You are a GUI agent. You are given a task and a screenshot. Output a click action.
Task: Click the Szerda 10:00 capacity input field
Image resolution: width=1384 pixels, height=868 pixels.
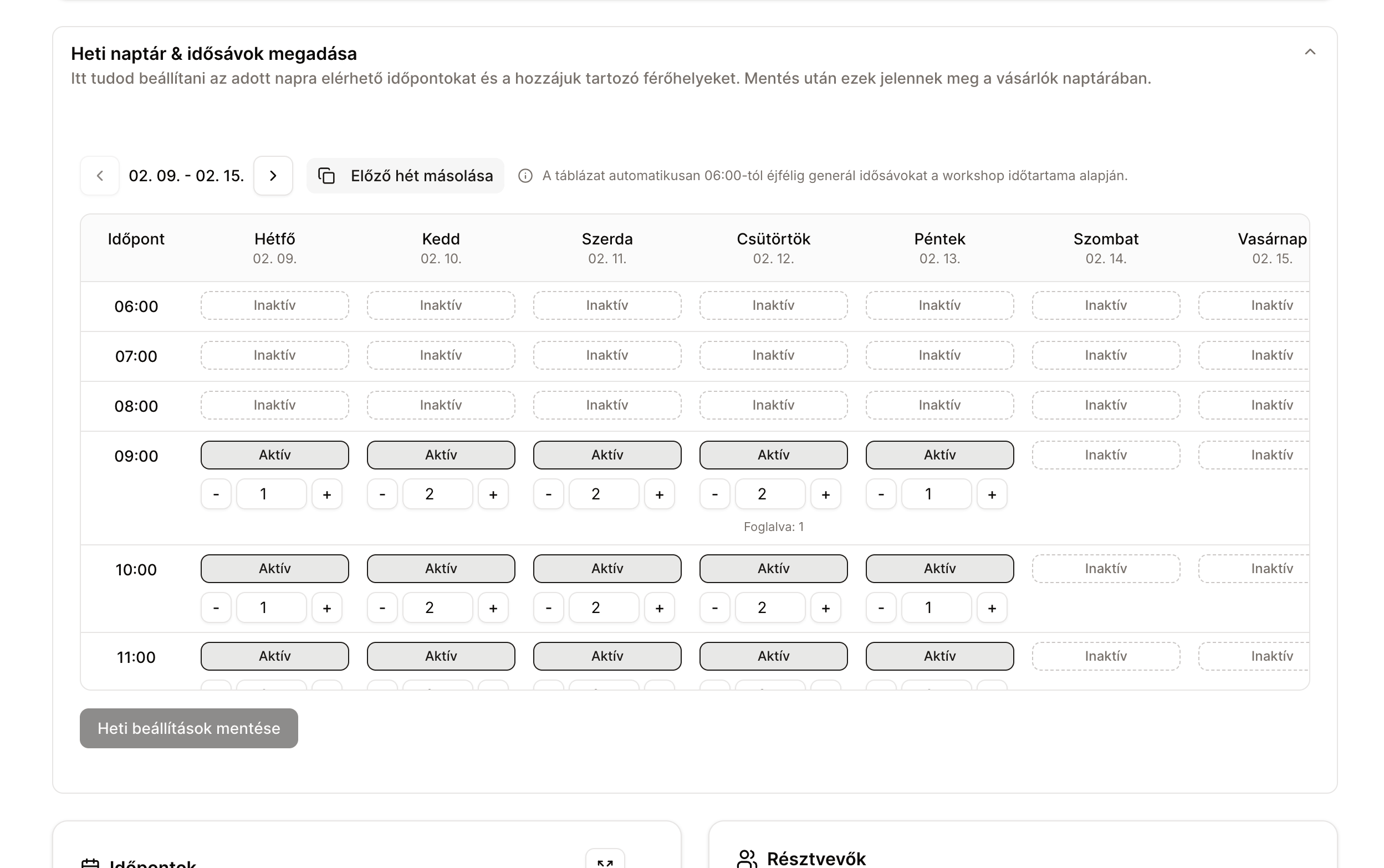pos(603,608)
